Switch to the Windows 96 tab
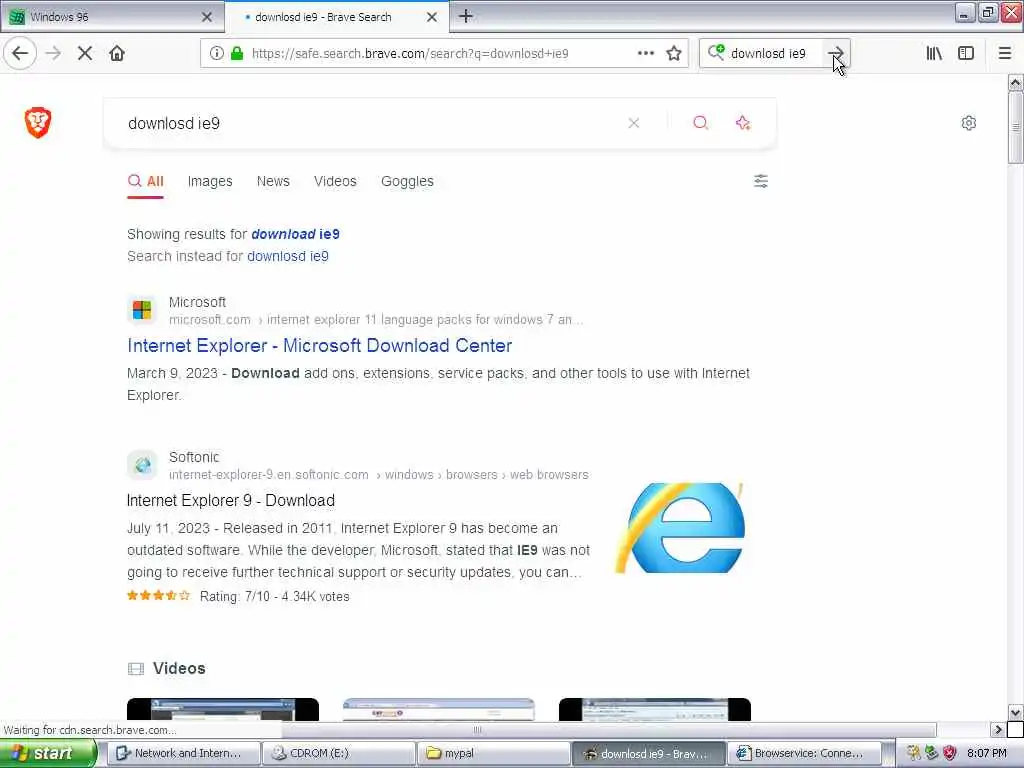Screen dimensions: 1024x768 pyautogui.click(x=112, y=16)
